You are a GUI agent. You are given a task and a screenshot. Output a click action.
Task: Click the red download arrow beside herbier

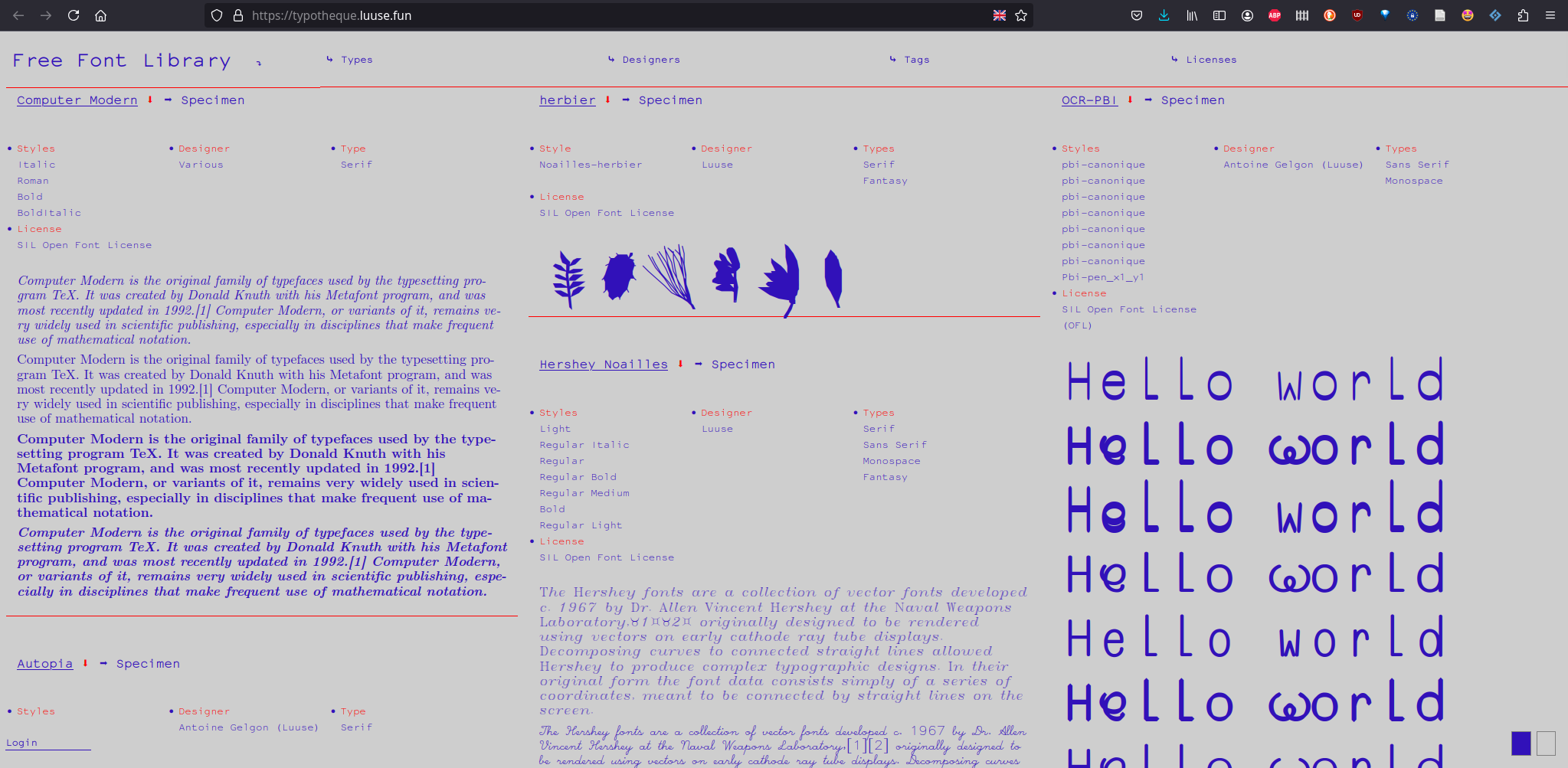(607, 100)
